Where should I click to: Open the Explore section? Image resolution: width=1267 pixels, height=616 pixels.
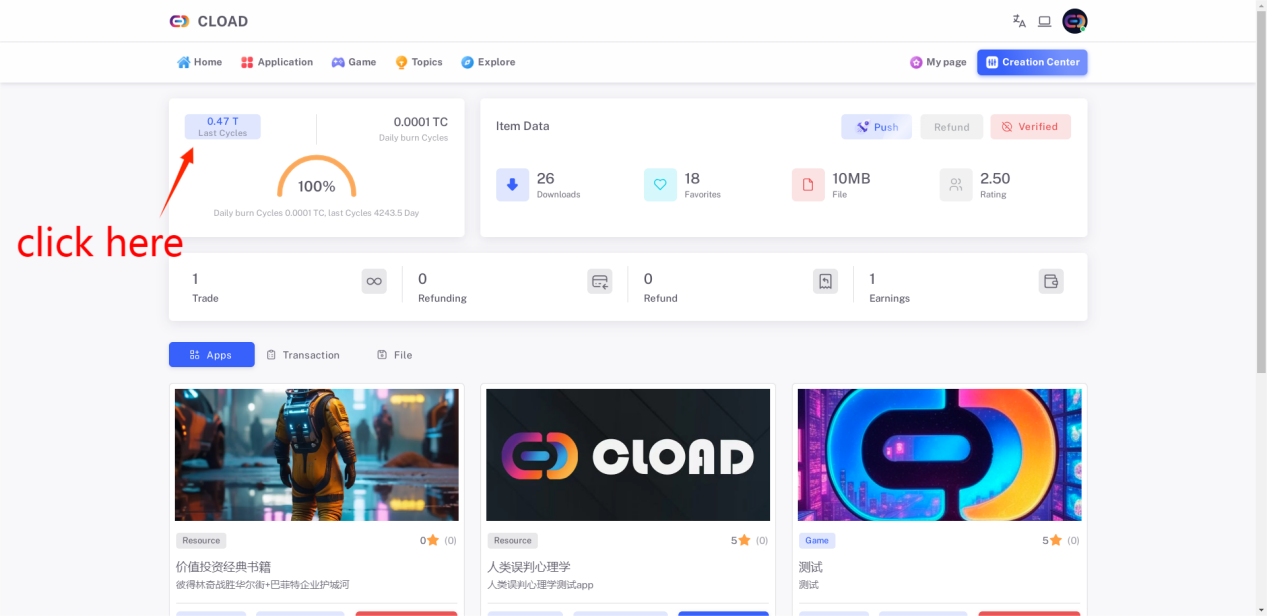coord(488,62)
